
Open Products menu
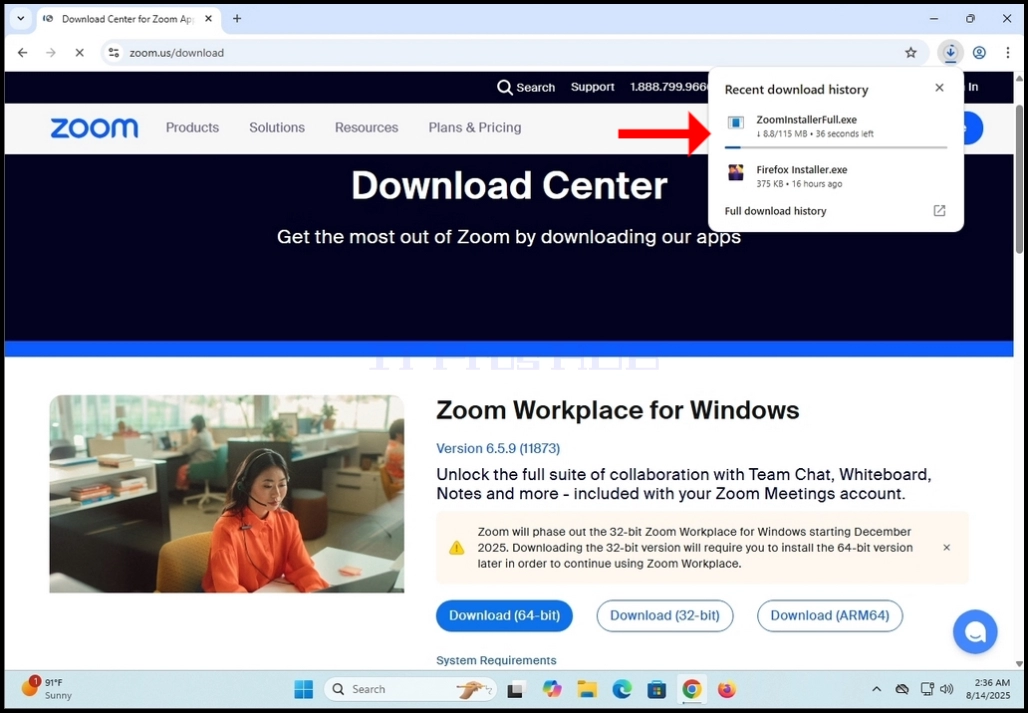(192, 127)
